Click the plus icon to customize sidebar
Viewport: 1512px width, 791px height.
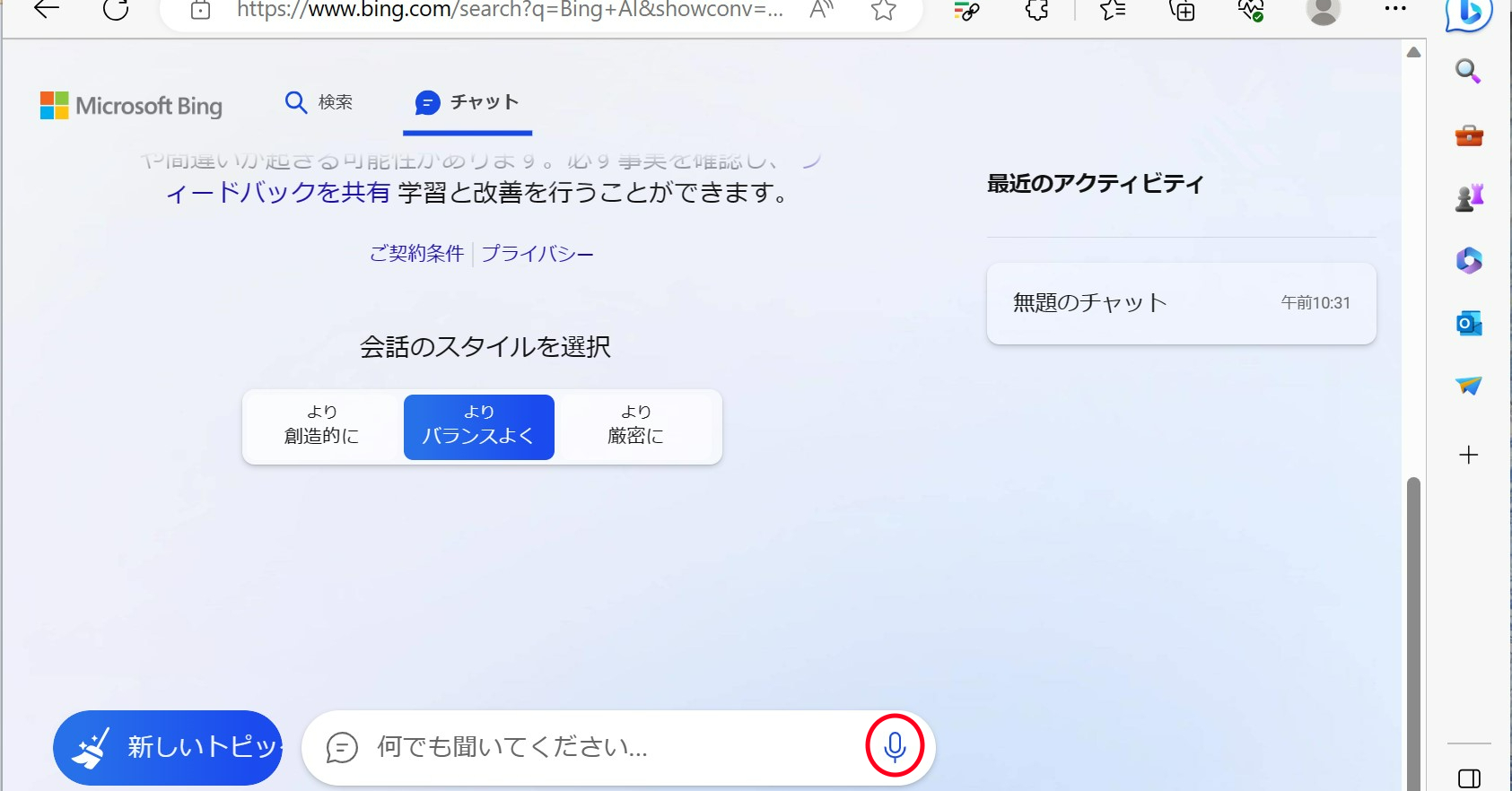point(1469,455)
